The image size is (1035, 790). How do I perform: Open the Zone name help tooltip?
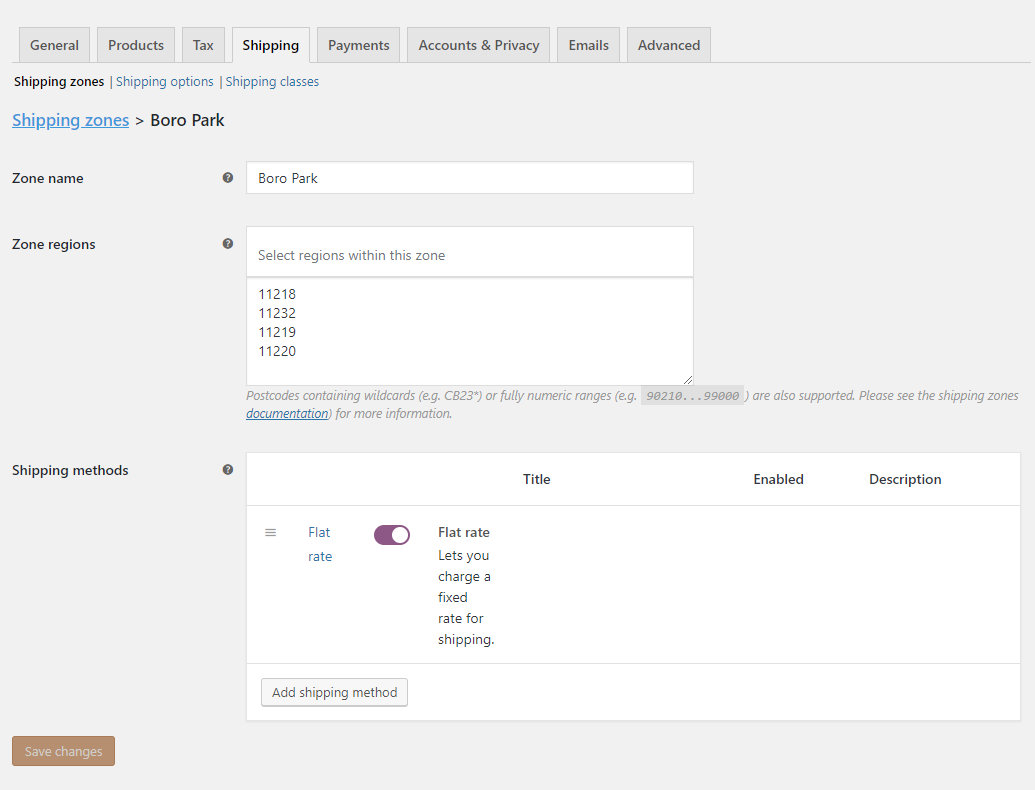[228, 177]
